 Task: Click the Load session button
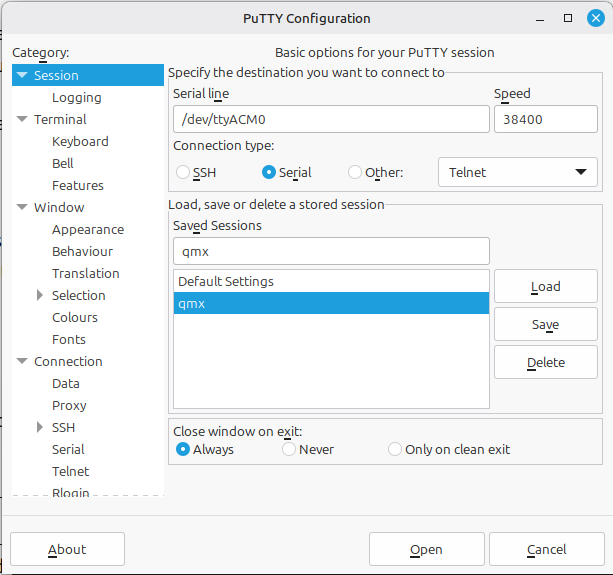[545, 286]
